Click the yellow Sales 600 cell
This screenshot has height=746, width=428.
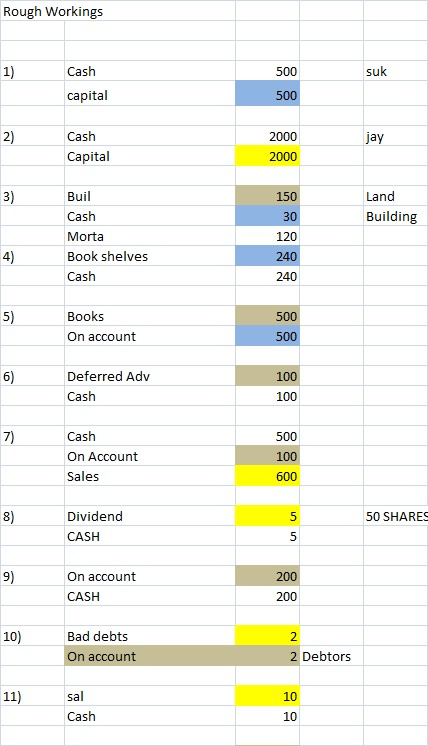tap(267, 476)
